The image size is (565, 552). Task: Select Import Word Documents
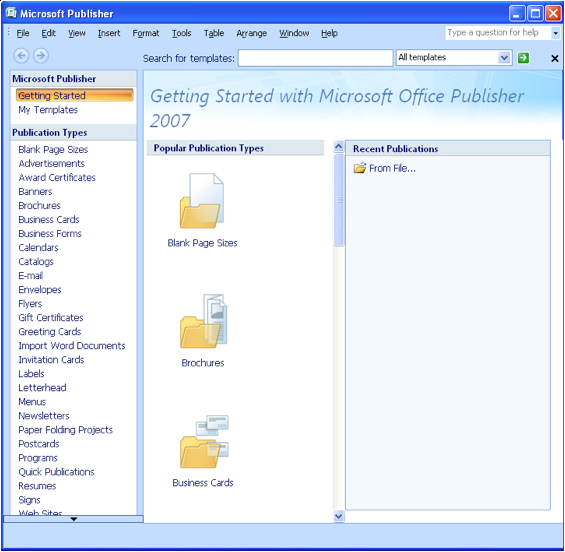pos(72,346)
